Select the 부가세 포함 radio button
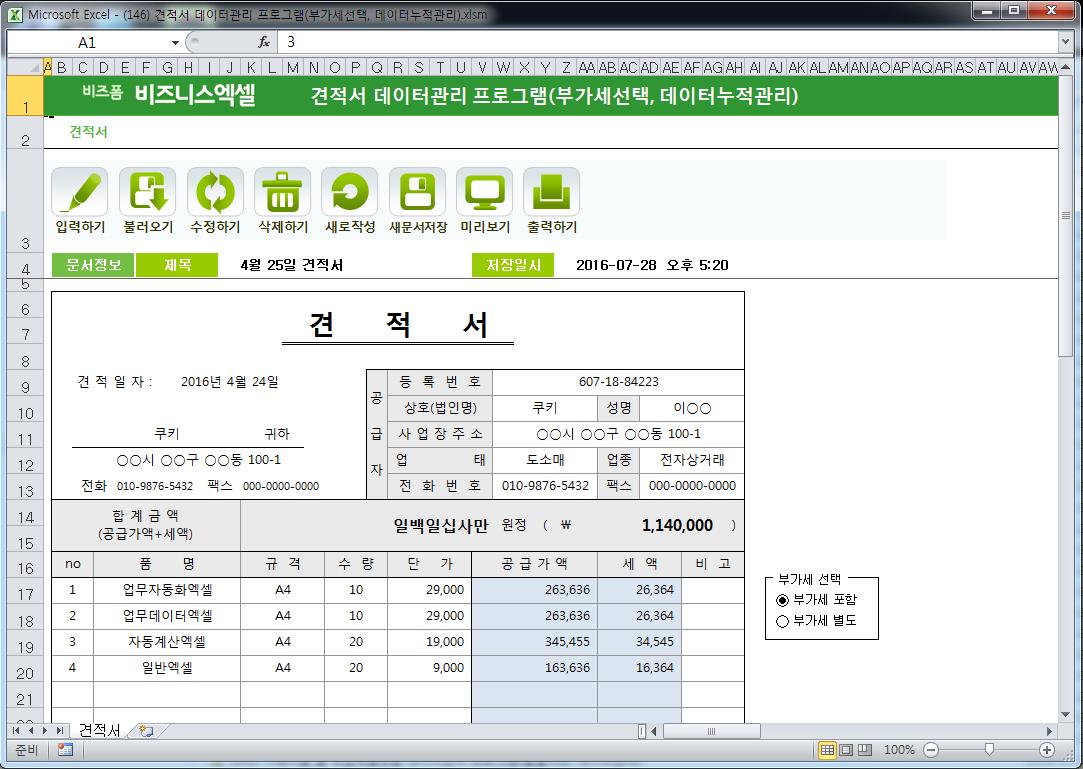1083x769 pixels. click(782, 600)
